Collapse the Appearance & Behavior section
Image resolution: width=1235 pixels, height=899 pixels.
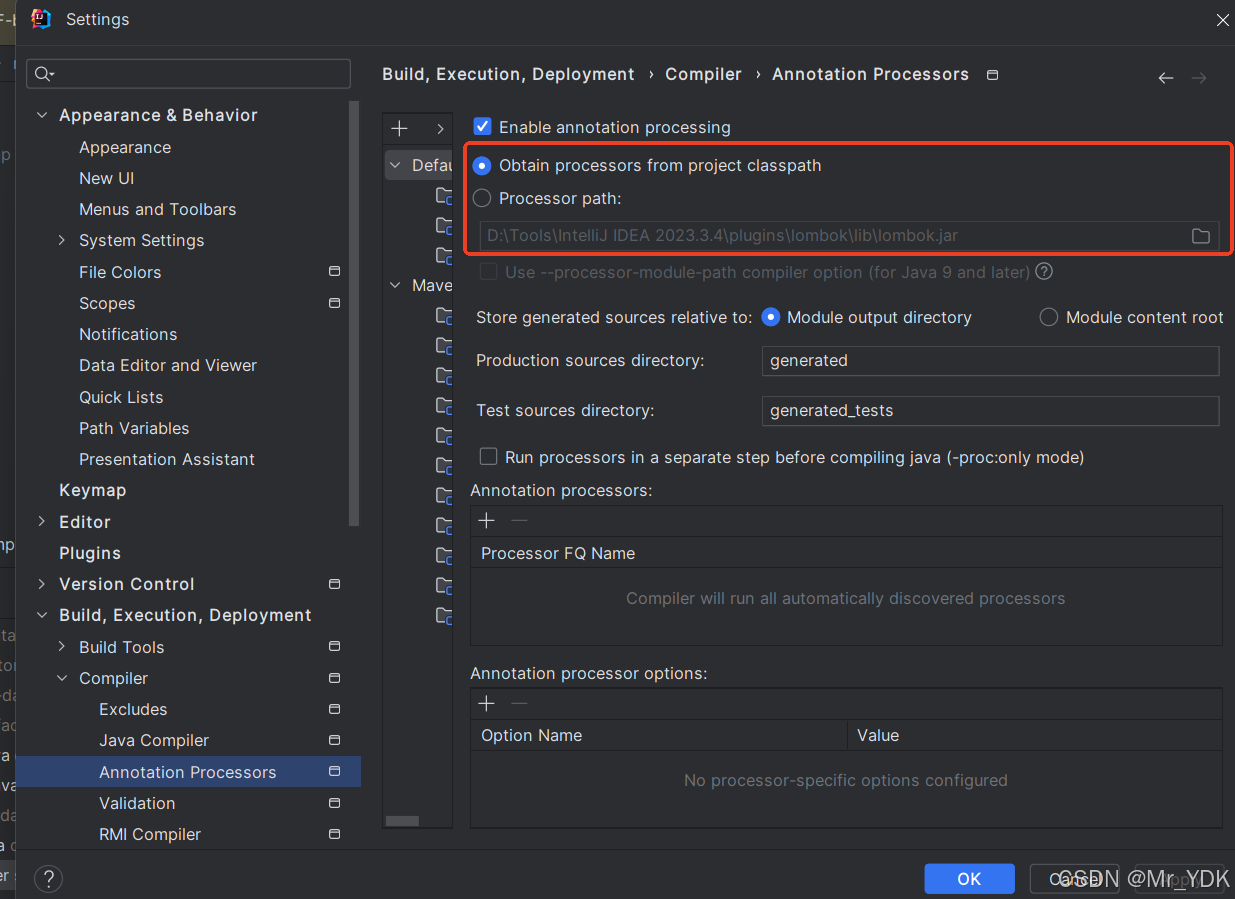[42, 115]
